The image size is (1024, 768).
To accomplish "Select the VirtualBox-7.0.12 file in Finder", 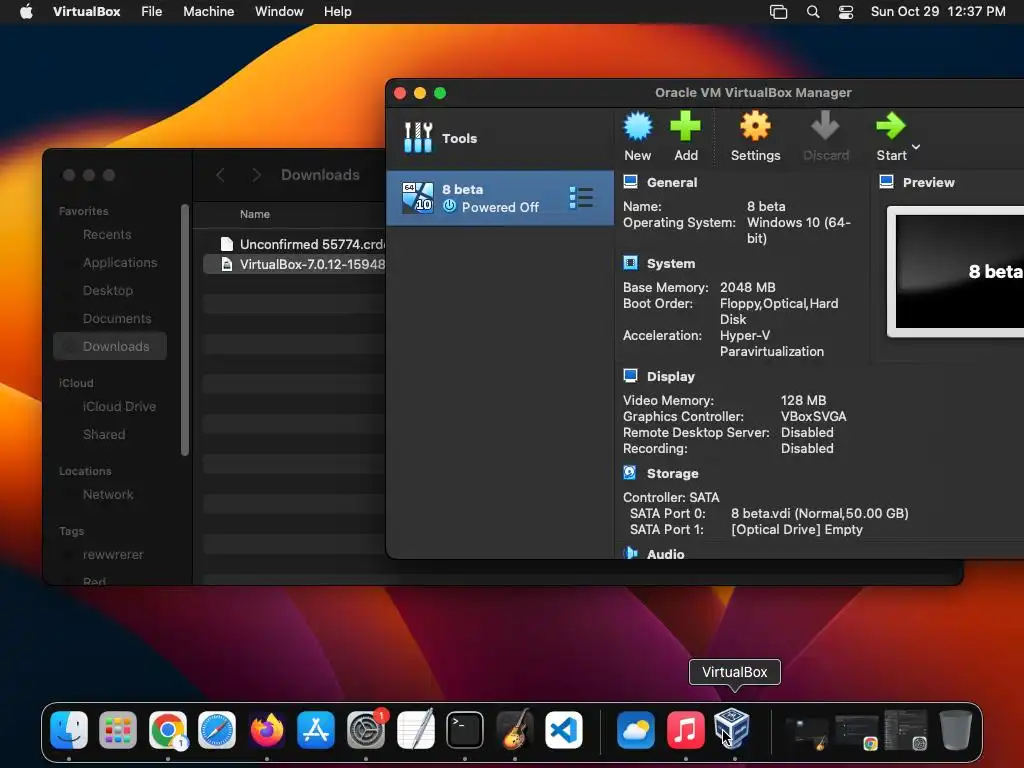I will tap(294, 264).
